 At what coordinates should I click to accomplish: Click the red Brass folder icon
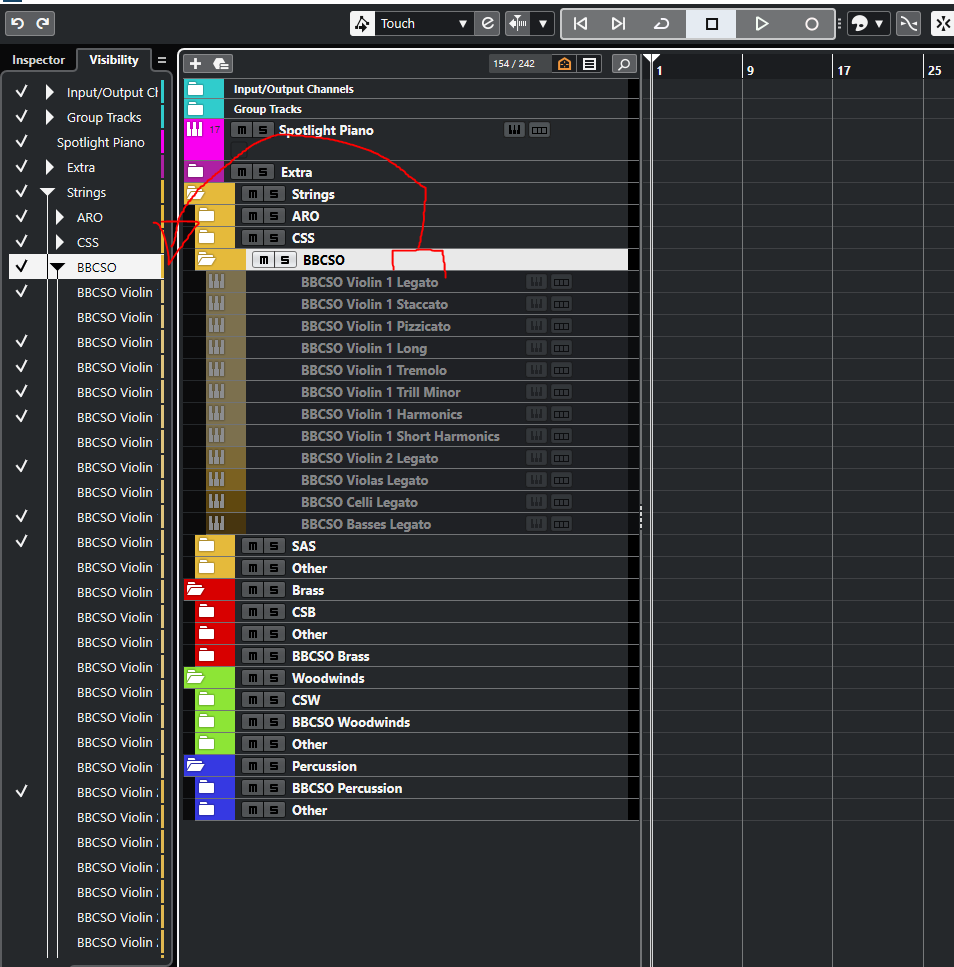coord(195,590)
